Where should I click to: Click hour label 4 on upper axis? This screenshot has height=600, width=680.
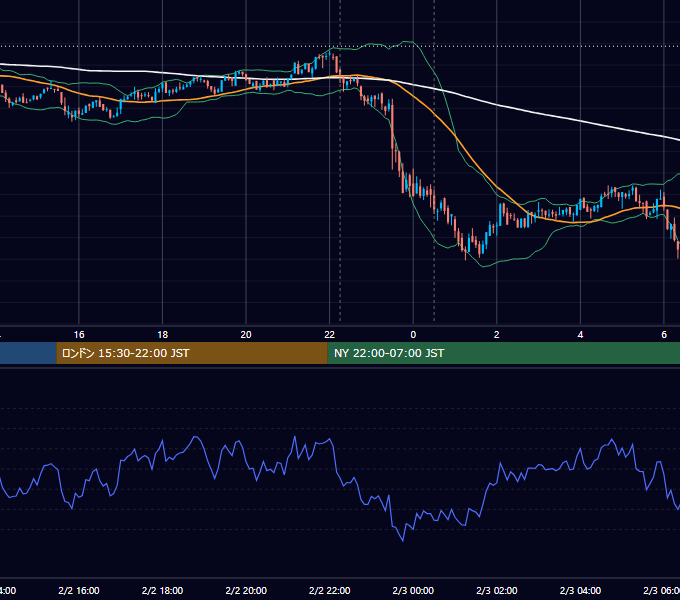click(x=580, y=335)
